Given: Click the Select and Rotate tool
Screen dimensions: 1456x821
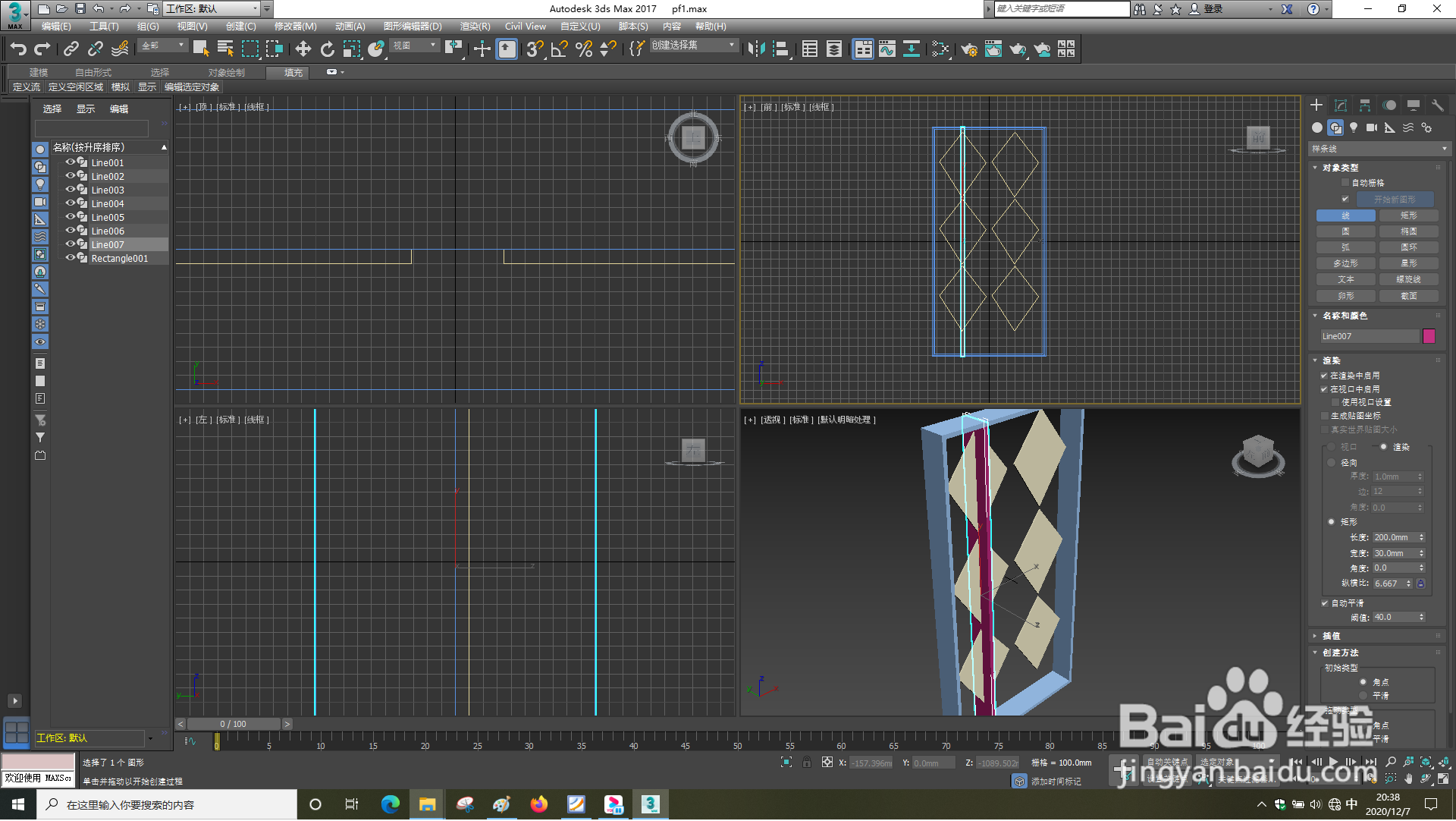Looking at the screenshot, I should click(x=327, y=49).
